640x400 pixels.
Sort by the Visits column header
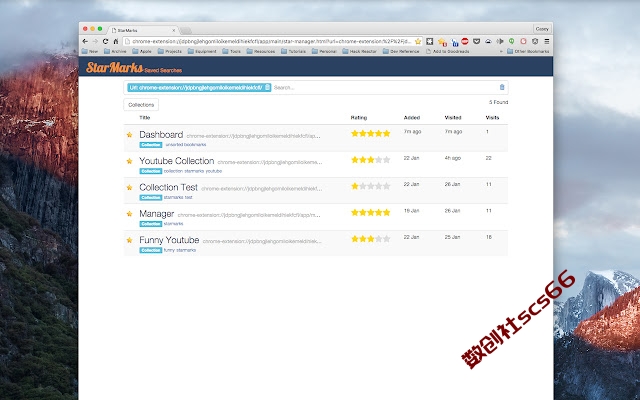click(x=492, y=118)
